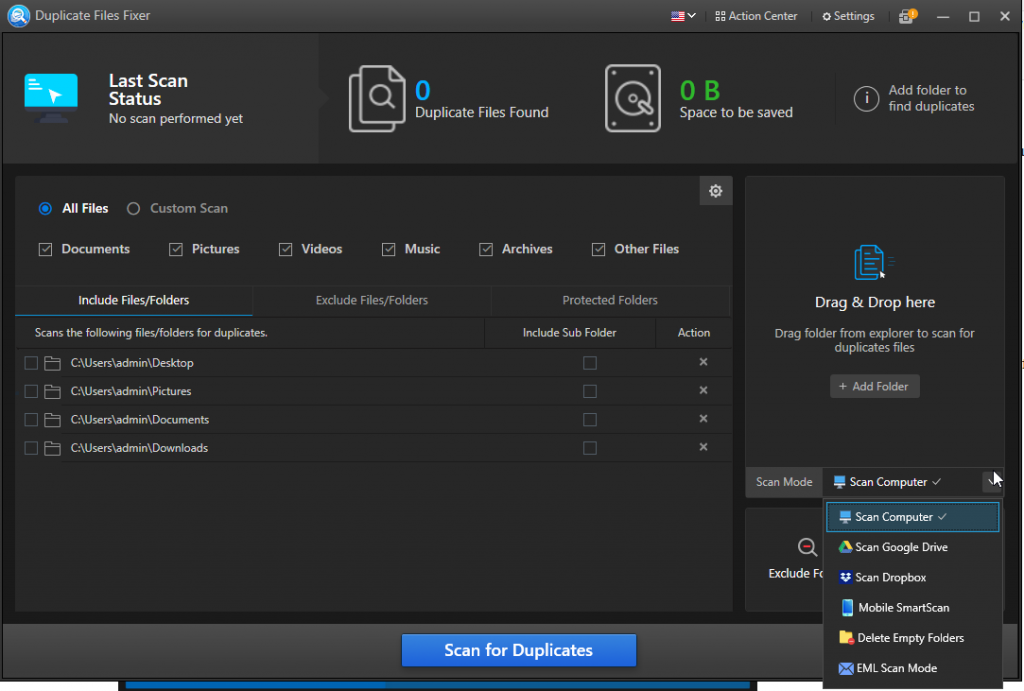The width and height of the screenshot is (1024, 691).
Task: Switch to Include Files/Folders tab
Action: (134, 300)
